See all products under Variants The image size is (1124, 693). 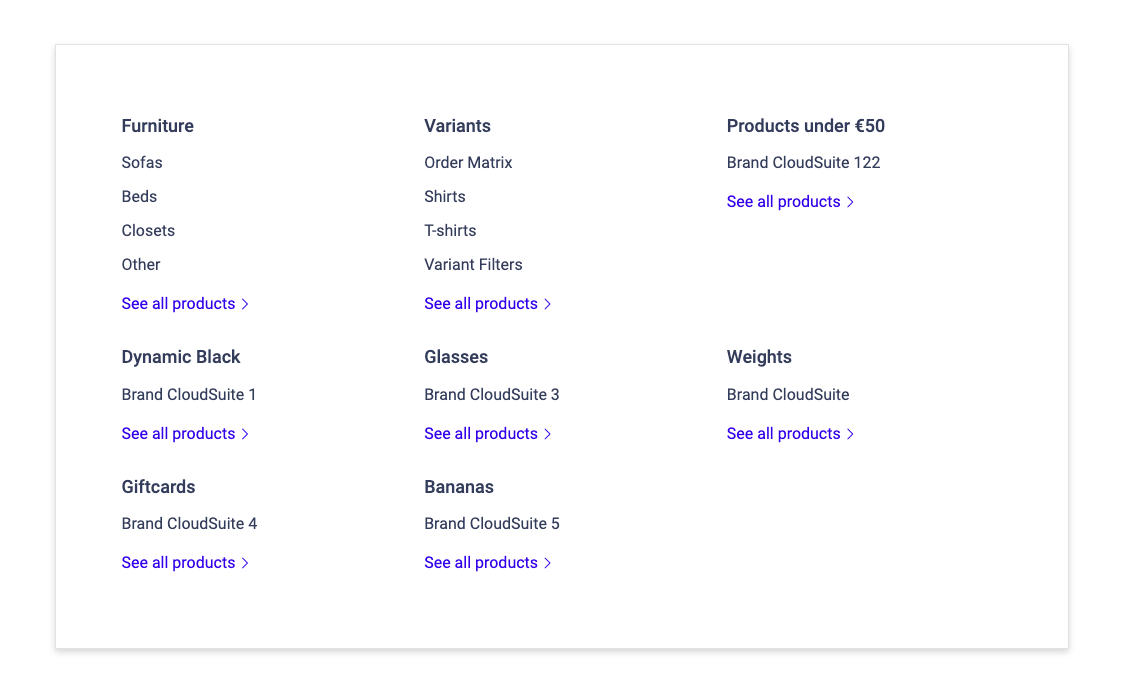(x=481, y=303)
